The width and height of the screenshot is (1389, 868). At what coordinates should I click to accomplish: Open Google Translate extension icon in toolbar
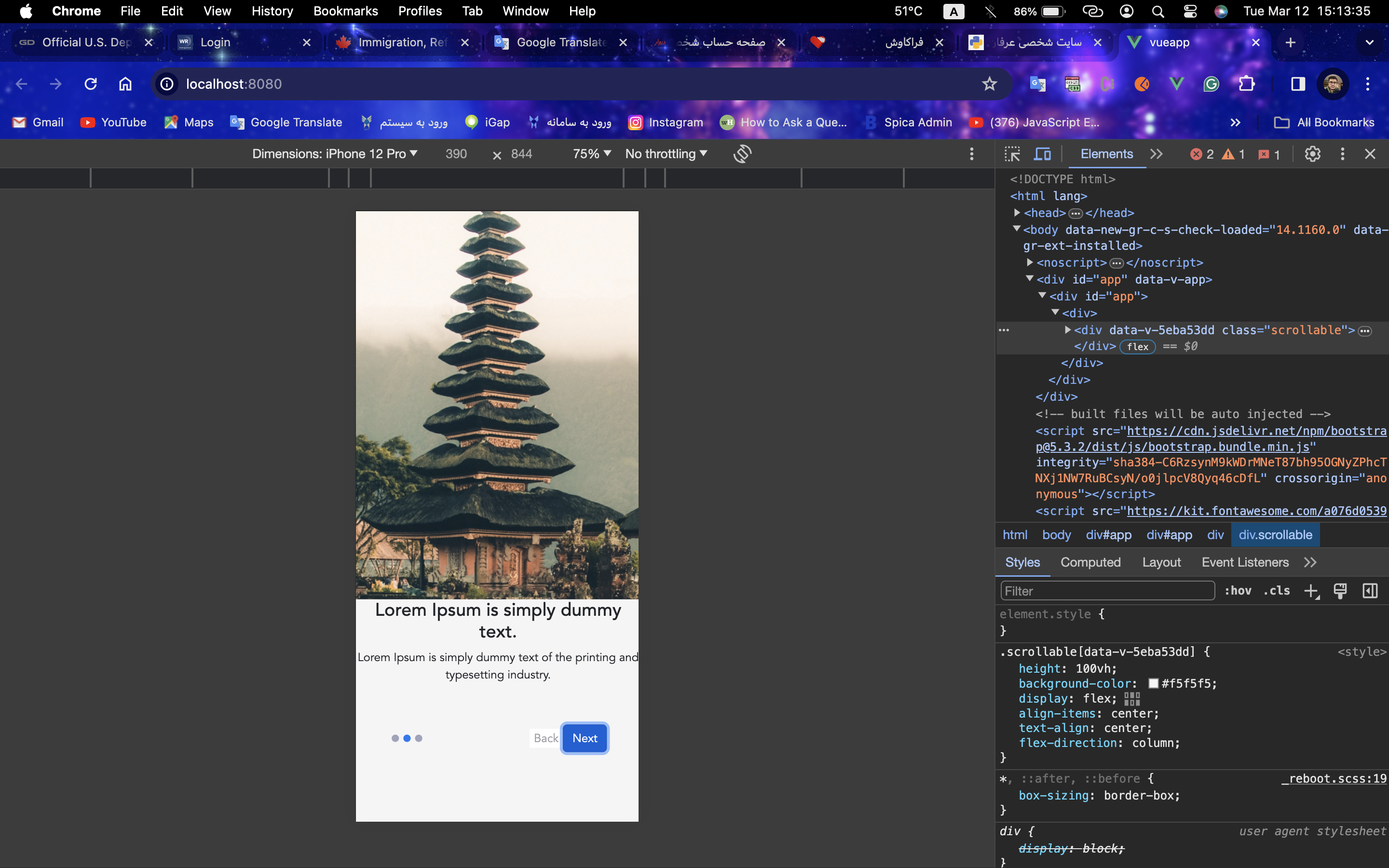click(1038, 84)
